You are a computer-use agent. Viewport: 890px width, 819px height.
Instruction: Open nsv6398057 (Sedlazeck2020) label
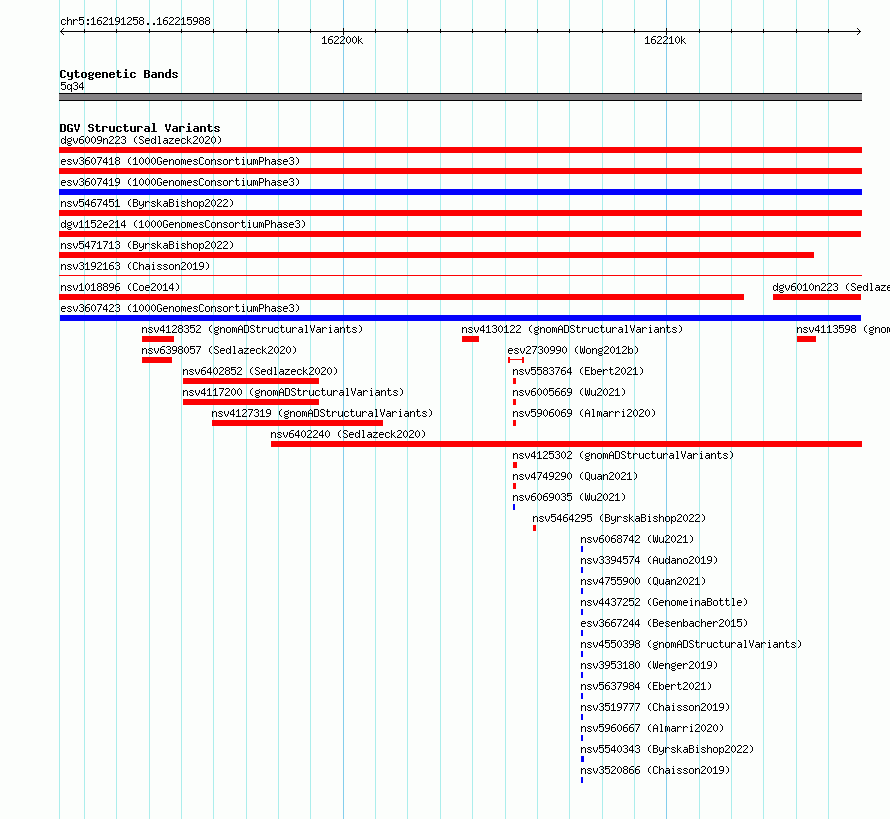tap(219, 350)
